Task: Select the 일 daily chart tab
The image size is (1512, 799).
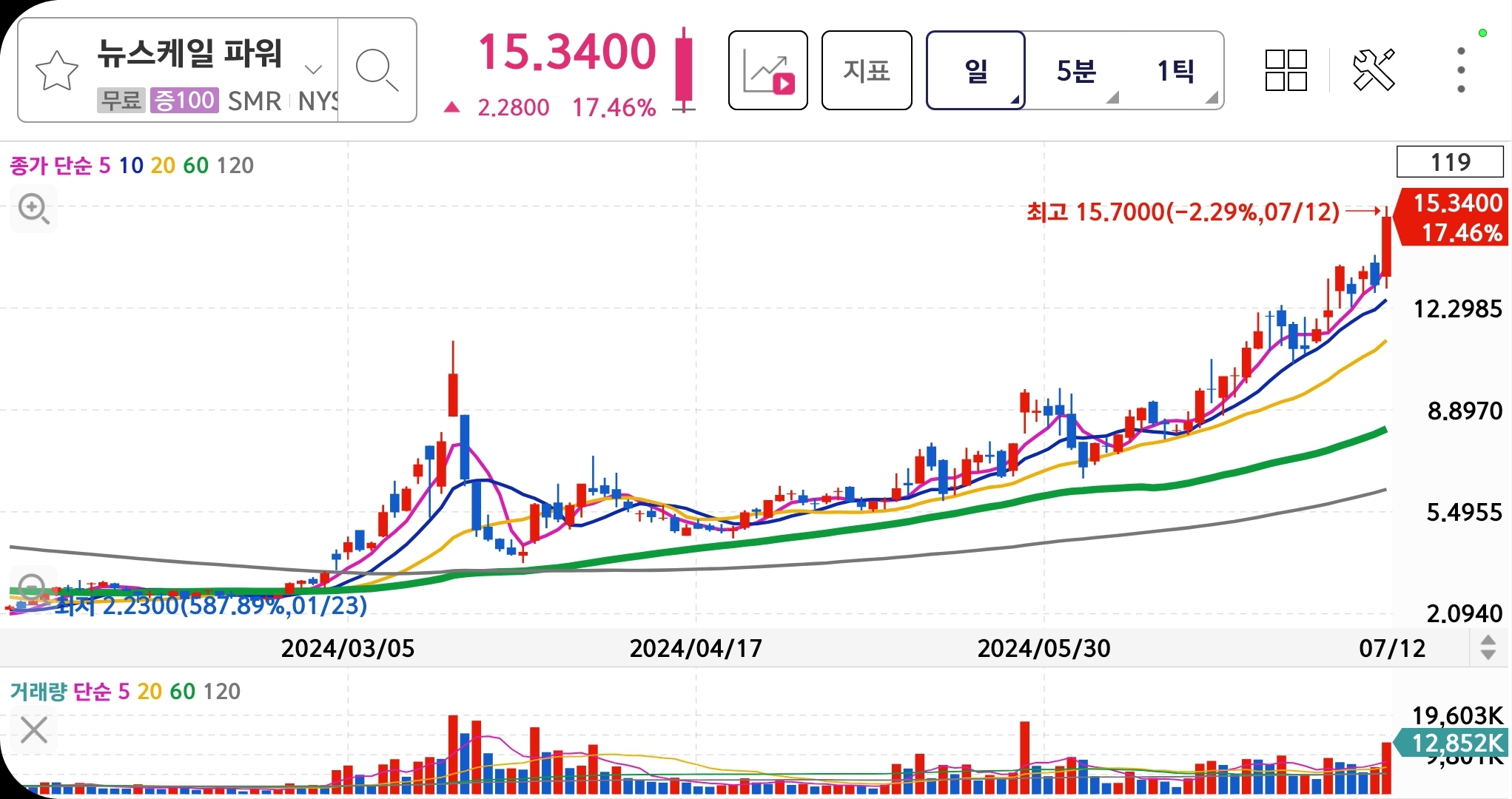Action: click(x=975, y=71)
